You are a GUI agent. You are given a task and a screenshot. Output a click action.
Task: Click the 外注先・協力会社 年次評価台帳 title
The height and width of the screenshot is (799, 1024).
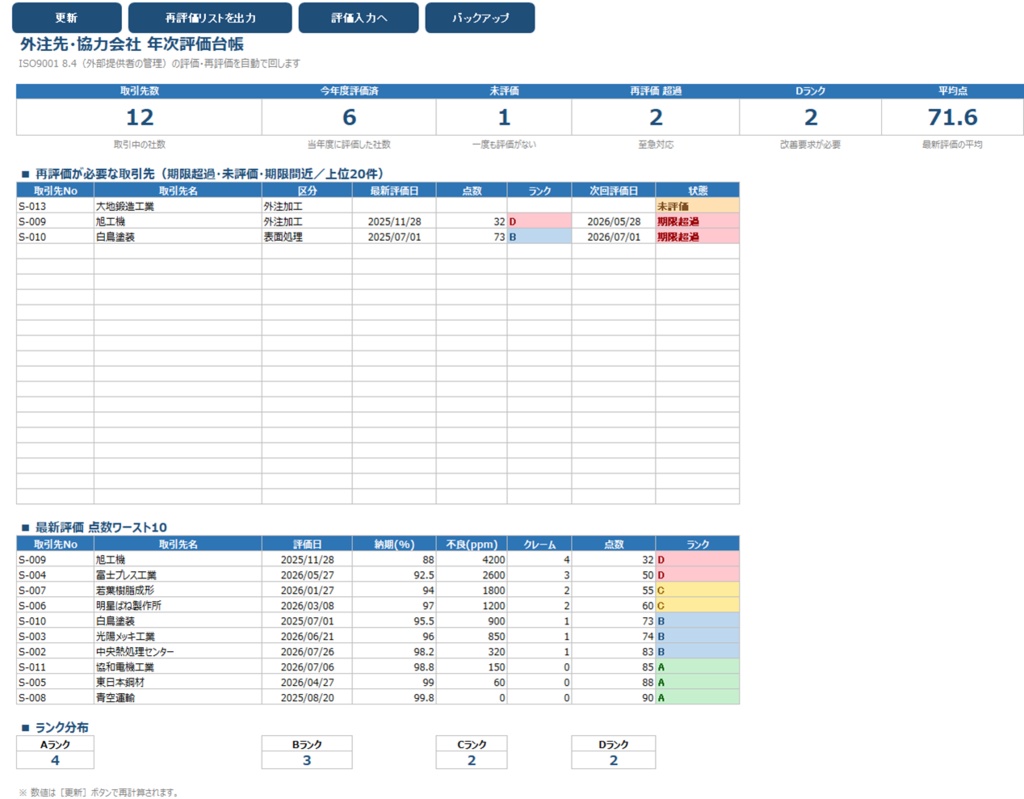(x=132, y=44)
